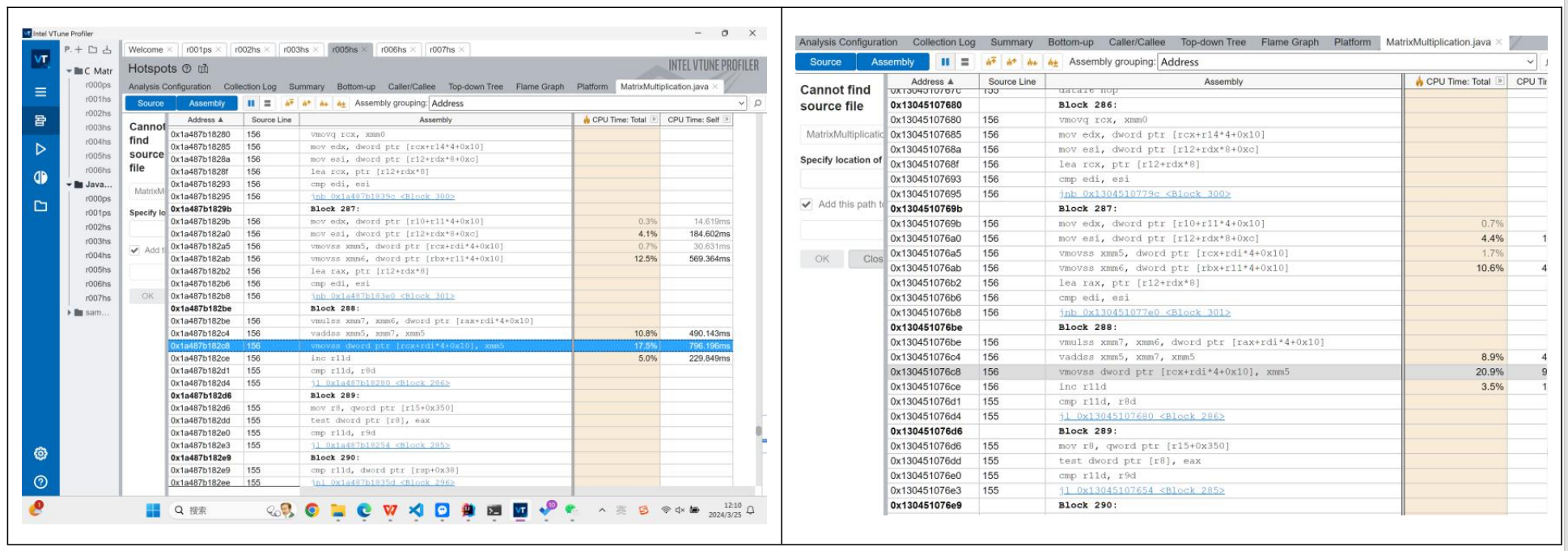Uncheck the 'Add this path to' checkbox, right screenshot
The width and height of the screenshot is (1568, 551).
(807, 204)
